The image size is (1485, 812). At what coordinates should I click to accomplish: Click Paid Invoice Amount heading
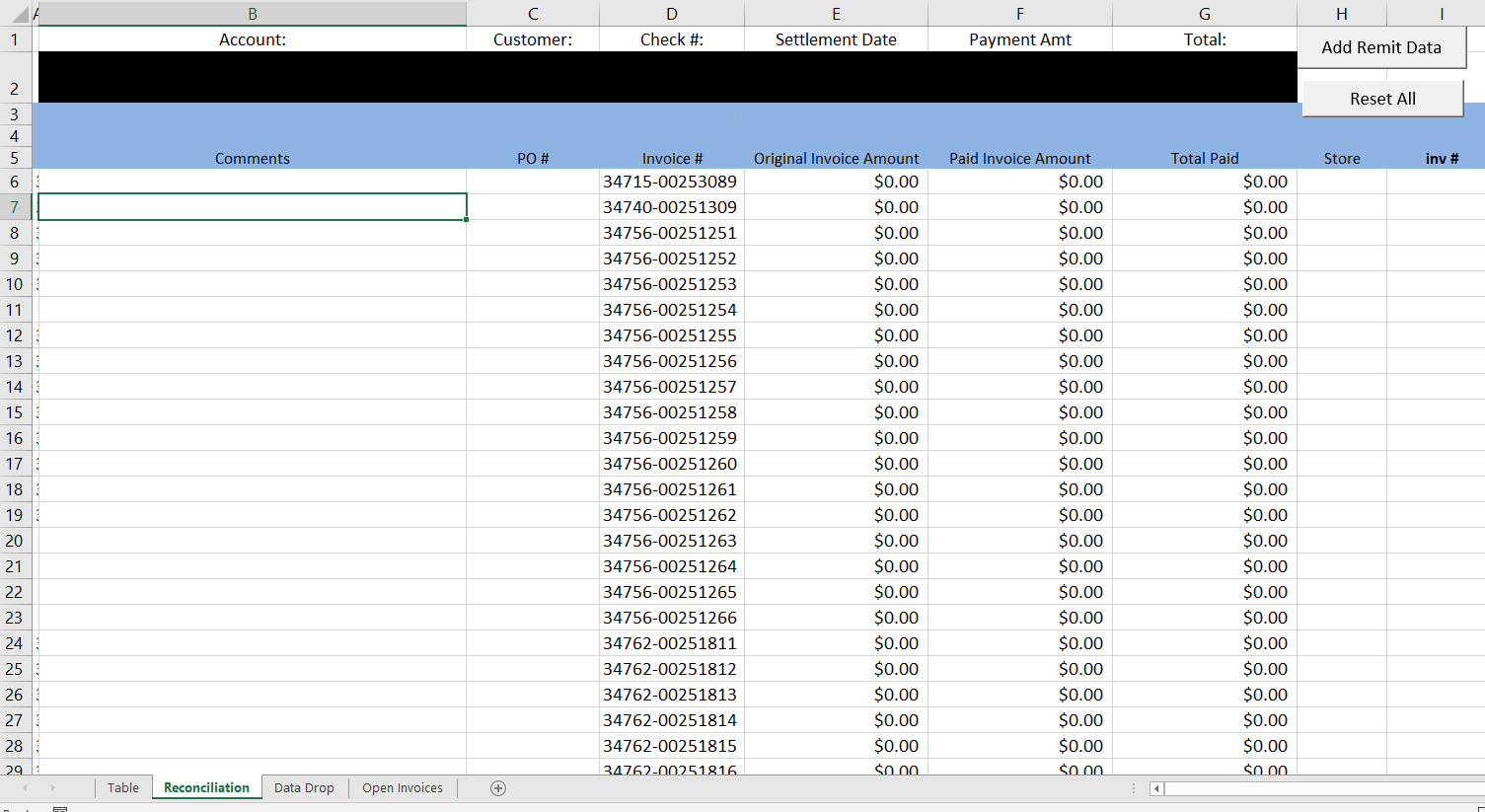click(x=1020, y=158)
